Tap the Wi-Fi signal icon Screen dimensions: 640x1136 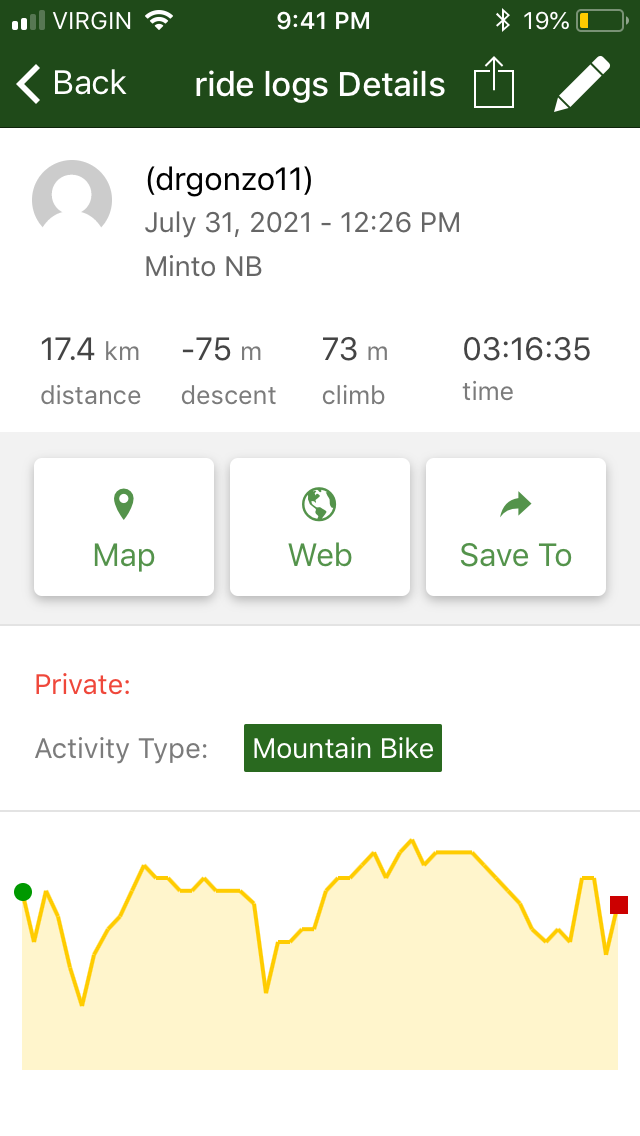pos(158,20)
